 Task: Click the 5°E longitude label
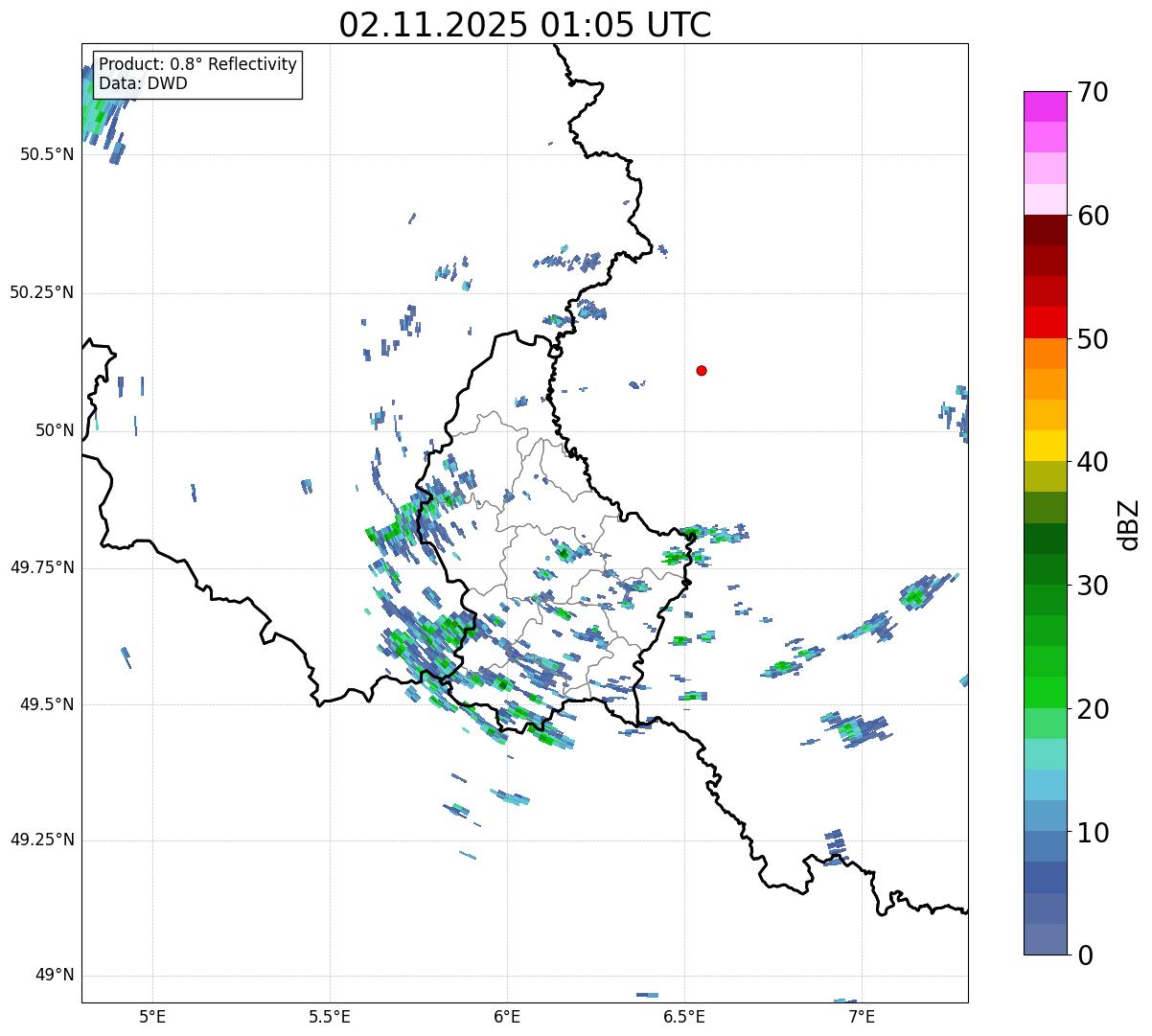click(152, 1016)
